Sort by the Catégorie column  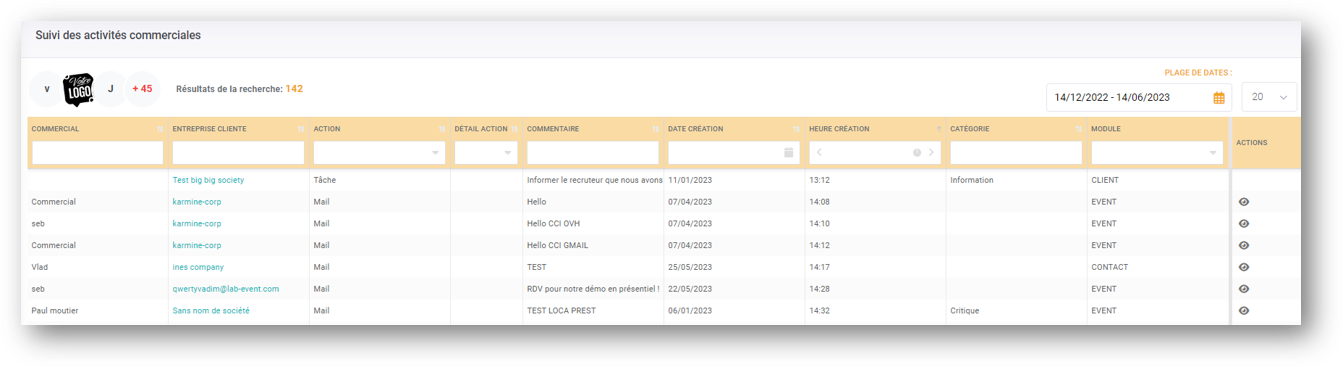pos(1079,129)
